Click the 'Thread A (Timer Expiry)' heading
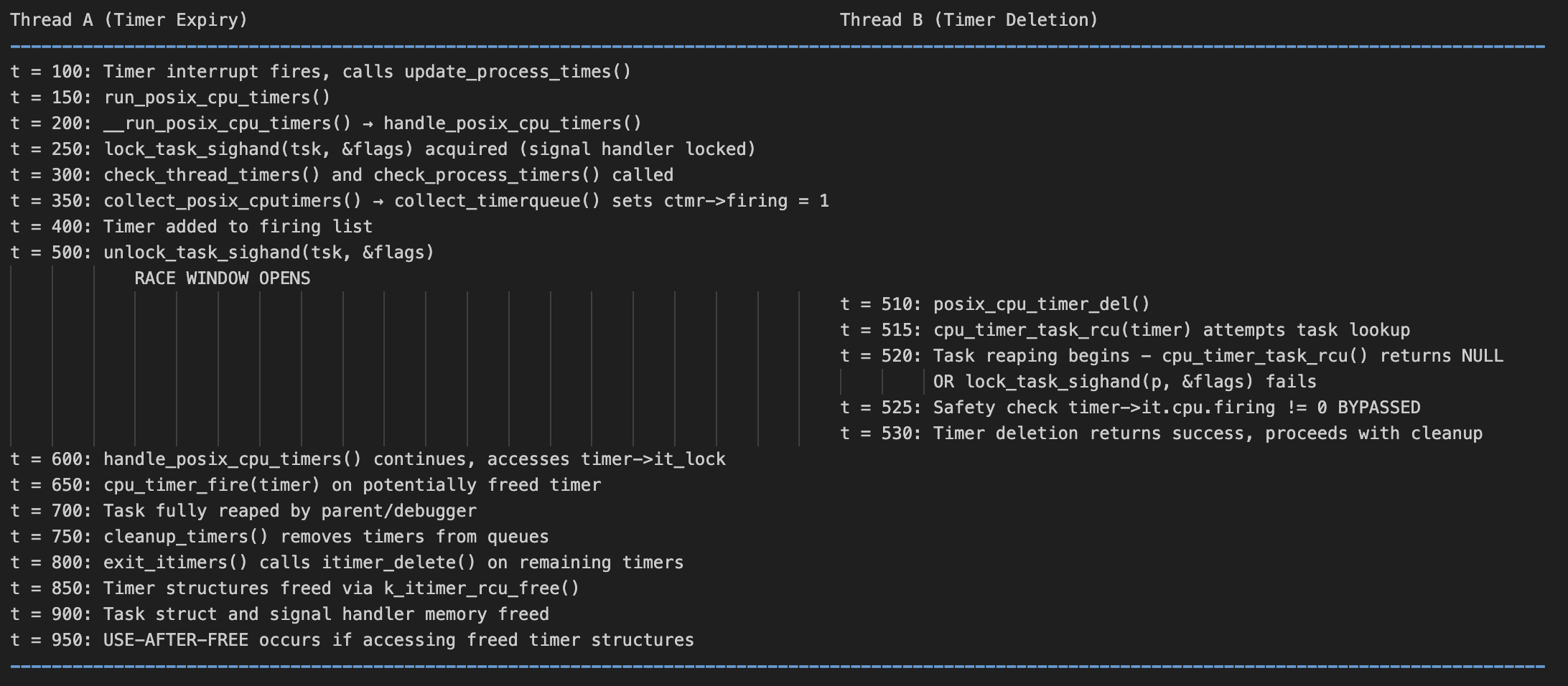The width and height of the screenshot is (1568, 686). pos(129,20)
